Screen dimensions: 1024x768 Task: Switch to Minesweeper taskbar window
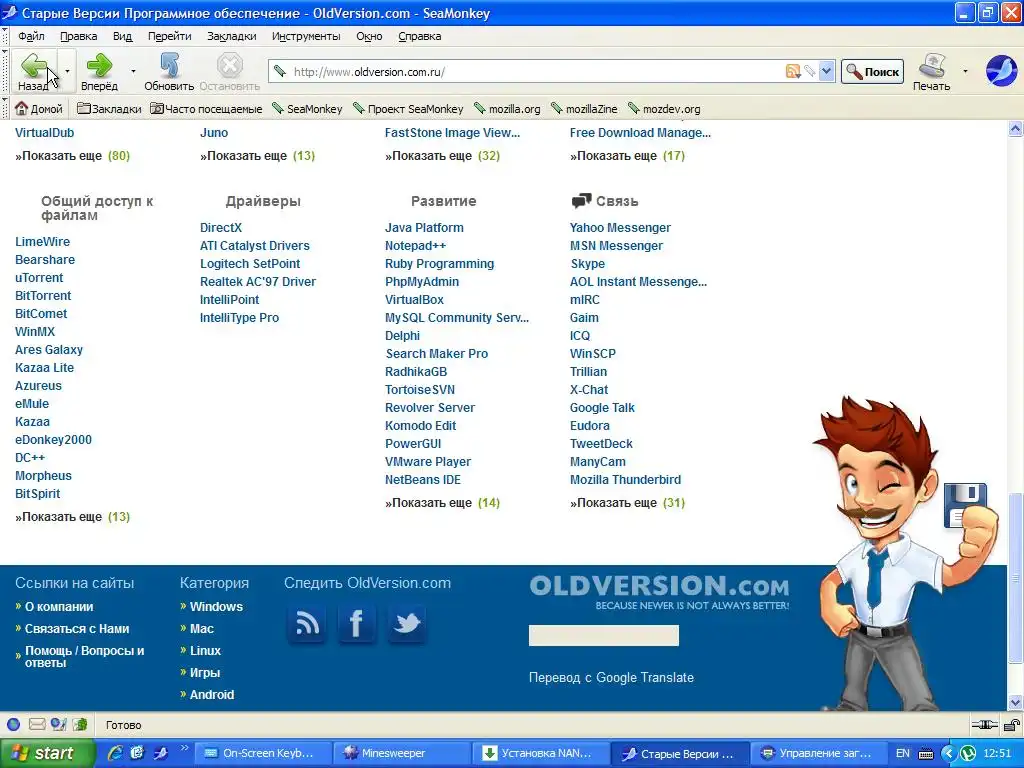(400, 753)
